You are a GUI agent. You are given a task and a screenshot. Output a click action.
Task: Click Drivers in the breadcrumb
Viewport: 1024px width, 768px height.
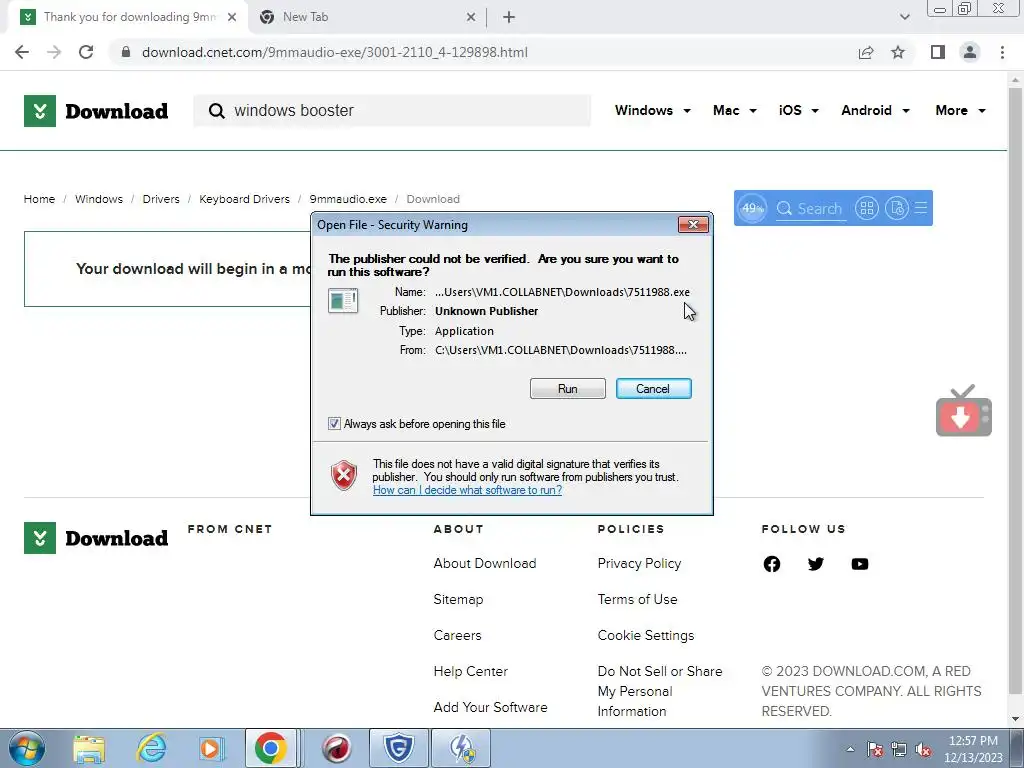click(x=161, y=199)
